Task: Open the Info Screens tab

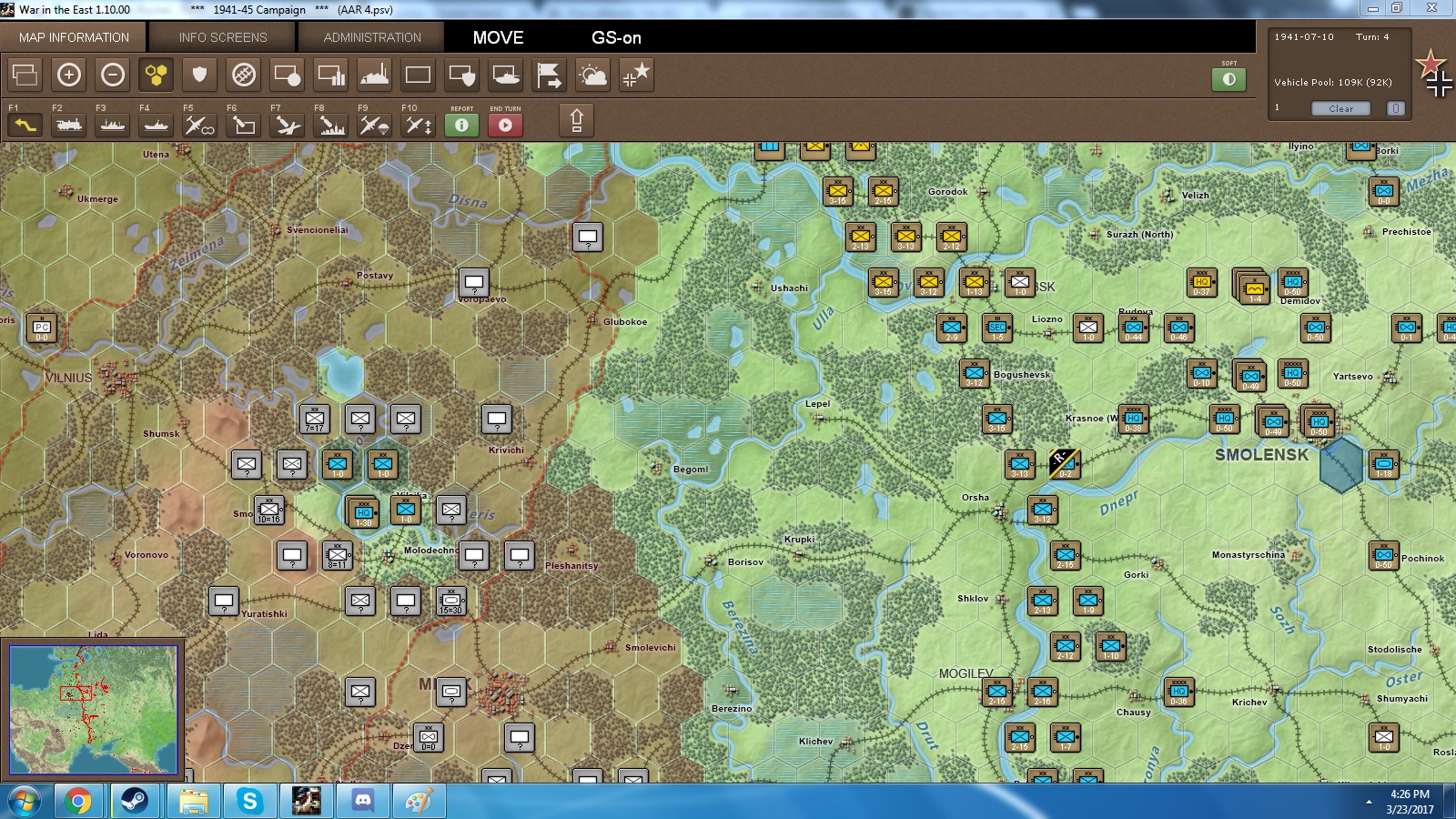Action: pyautogui.click(x=223, y=37)
